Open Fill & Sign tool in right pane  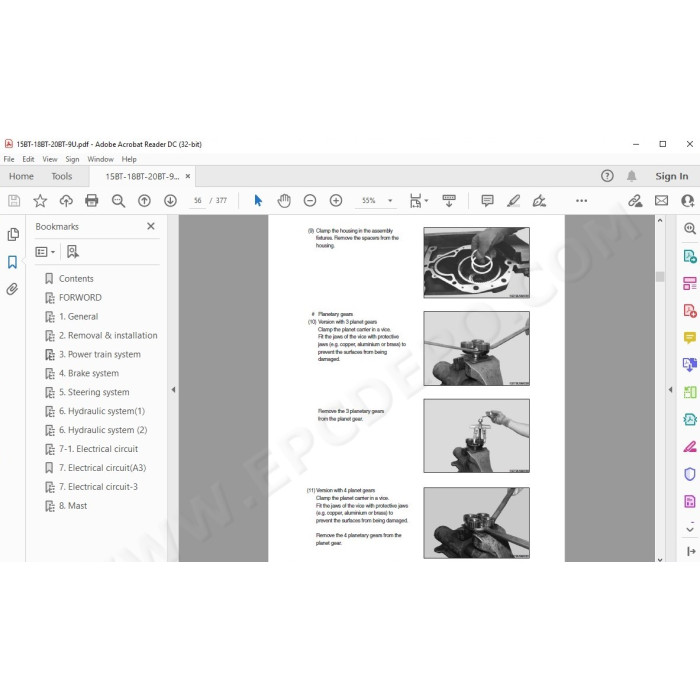click(690, 446)
